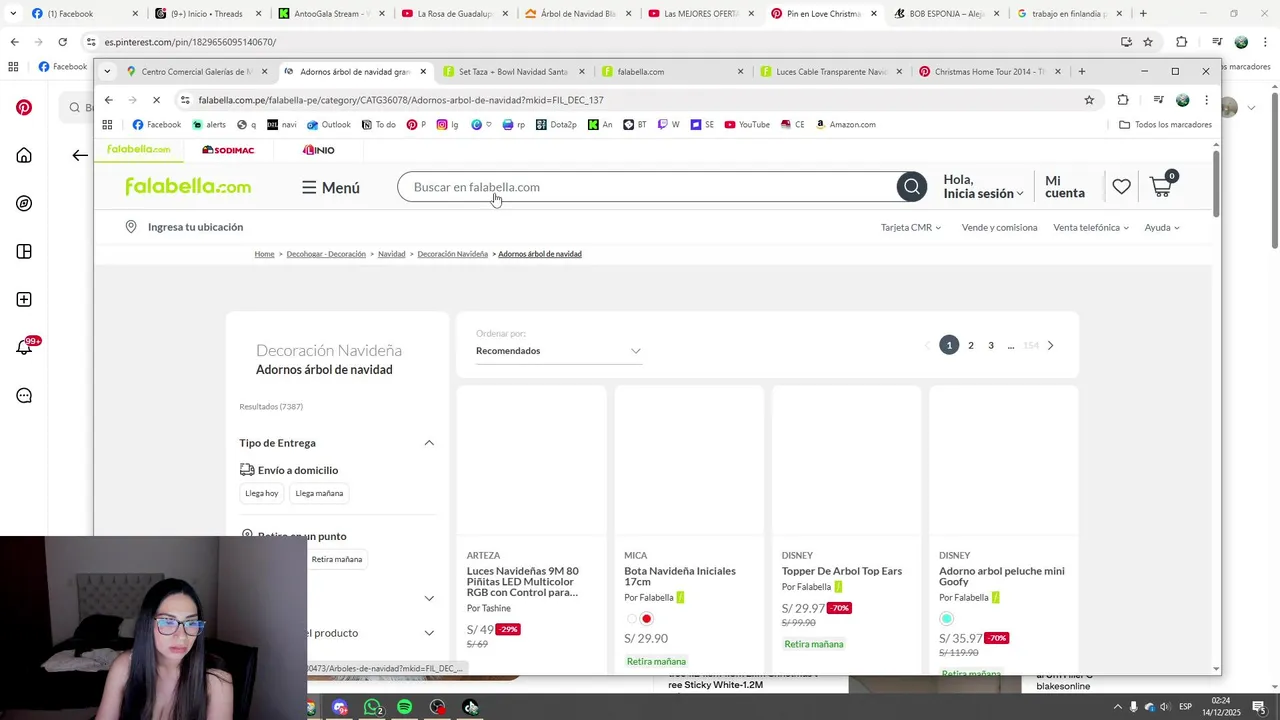Click Ingresa tu ubicación link
Screen dimensions: 1280x720
(195, 227)
